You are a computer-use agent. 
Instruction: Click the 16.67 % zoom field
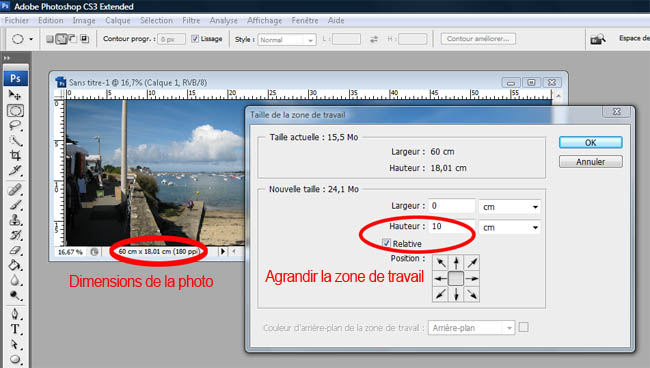coord(70,252)
